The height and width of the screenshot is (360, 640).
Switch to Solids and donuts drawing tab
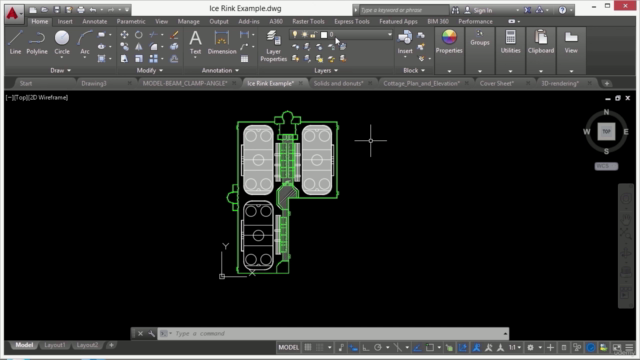338,83
